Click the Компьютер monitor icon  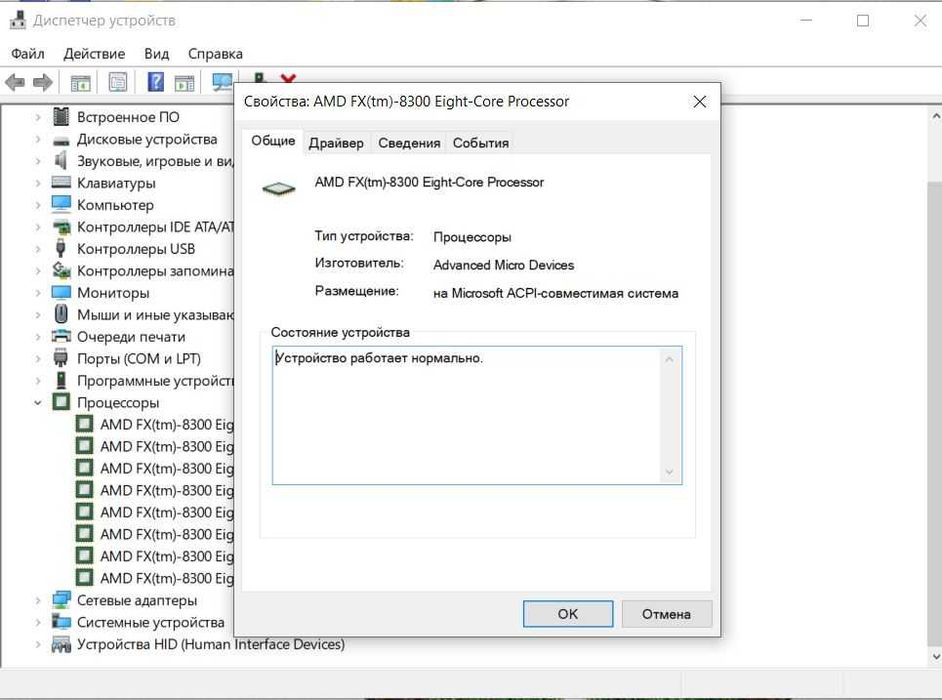(61, 204)
